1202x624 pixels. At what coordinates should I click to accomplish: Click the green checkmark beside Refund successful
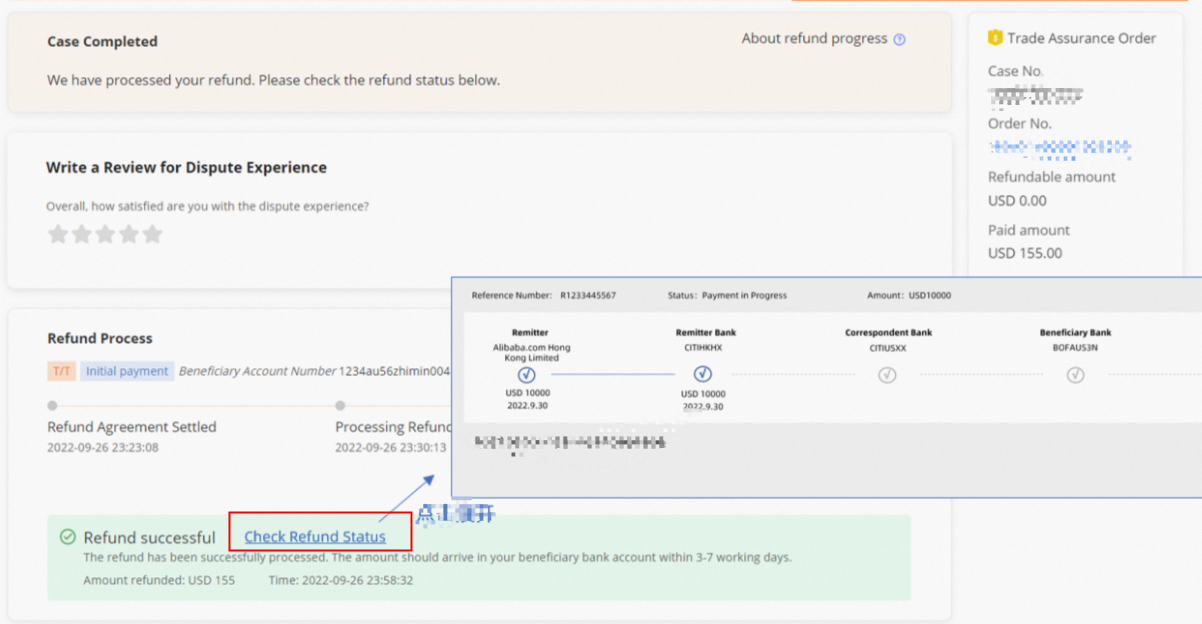point(68,537)
